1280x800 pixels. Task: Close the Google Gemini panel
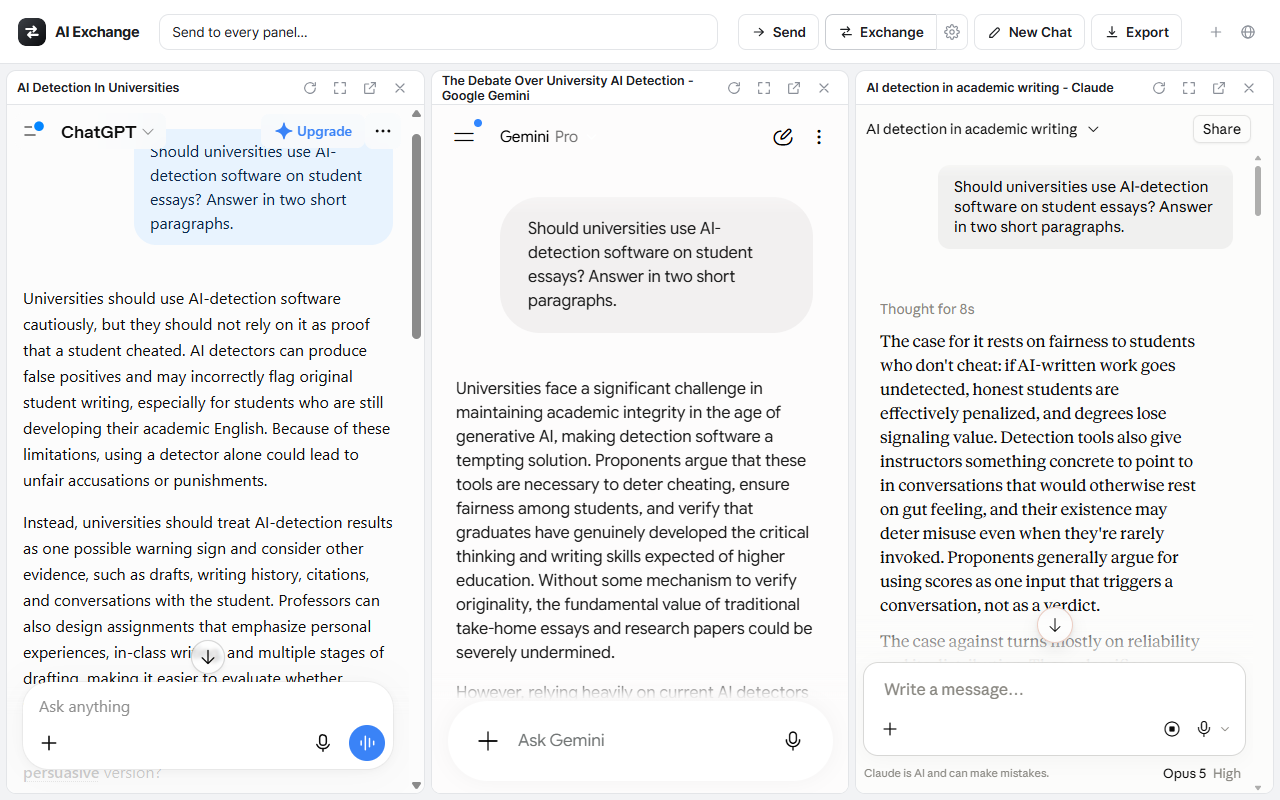[x=824, y=88]
